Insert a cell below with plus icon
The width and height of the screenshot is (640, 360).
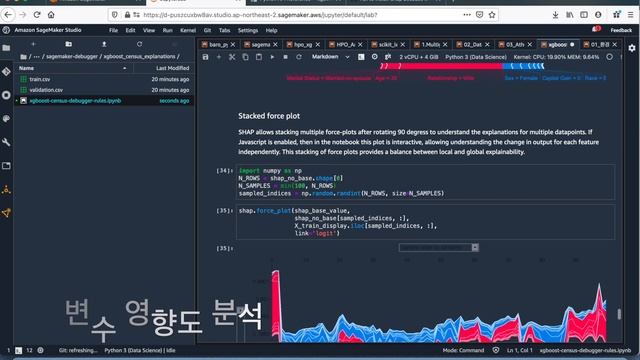tap(219, 57)
